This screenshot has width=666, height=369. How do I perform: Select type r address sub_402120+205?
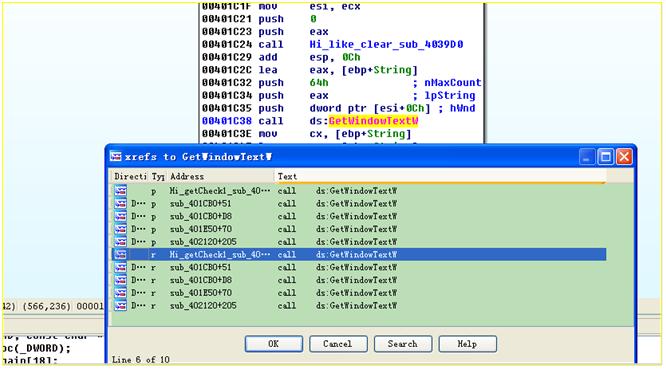(x=203, y=305)
